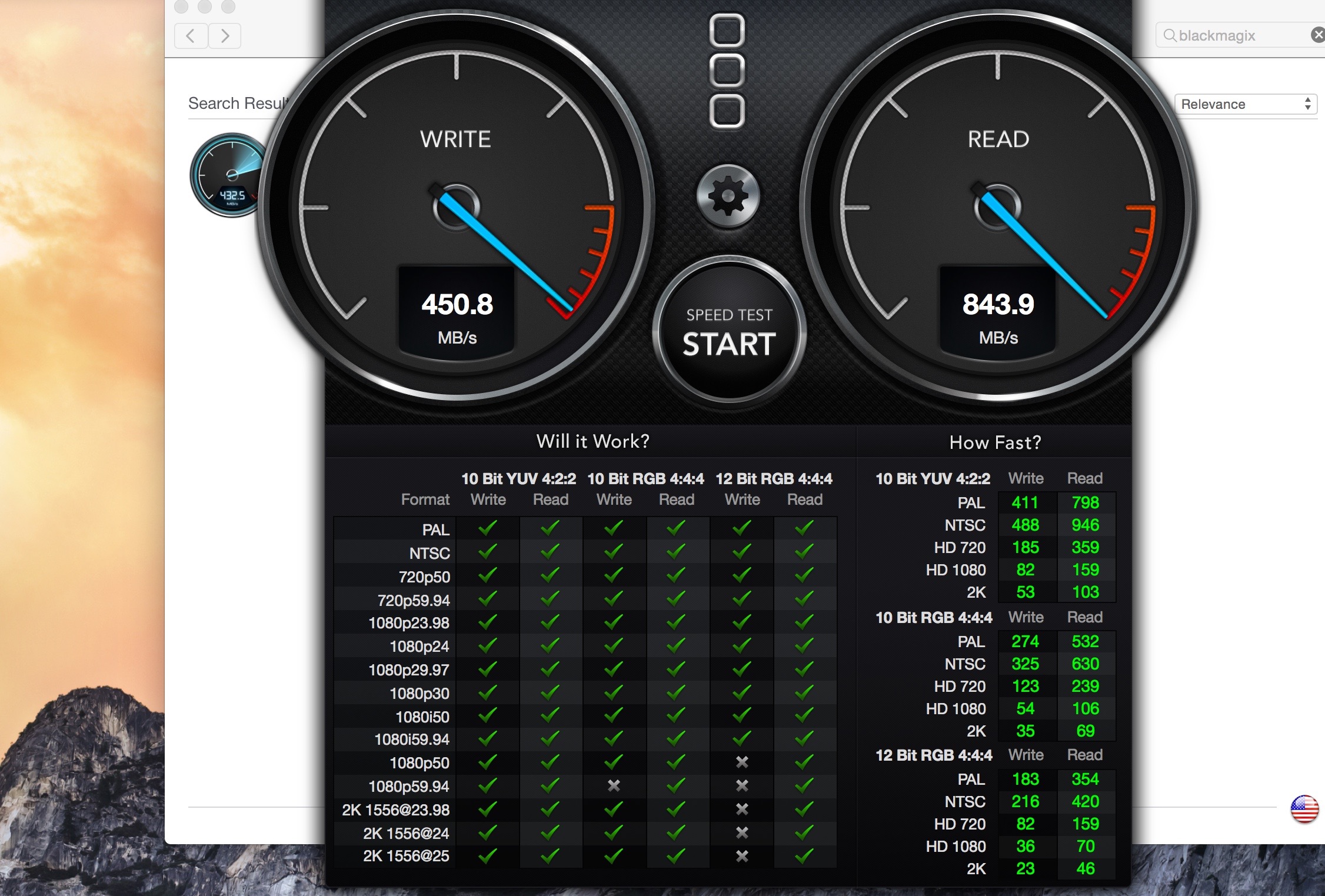The width and height of the screenshot is (1325, 896).
Task: Click the PAL write value 411
Action: tap(1025, 502)
